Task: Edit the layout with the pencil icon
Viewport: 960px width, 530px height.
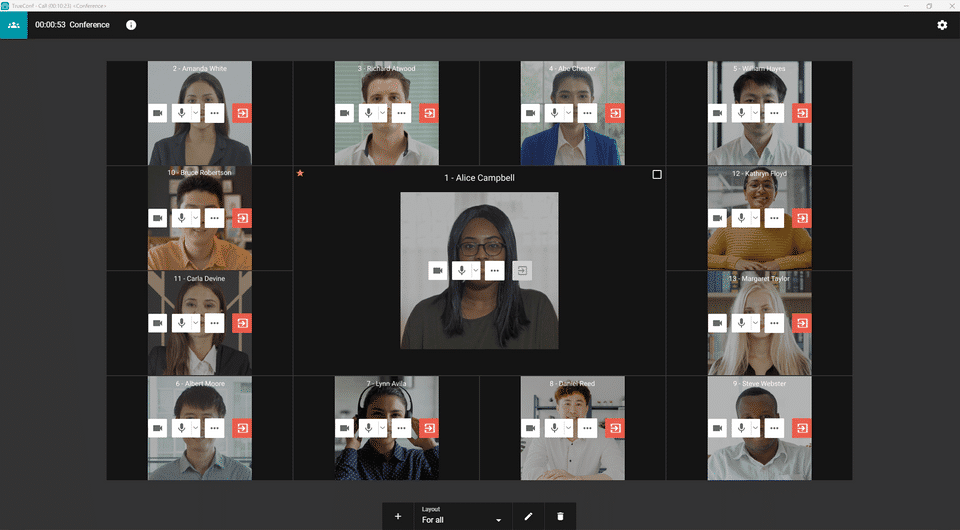Action: (x=528, y=517)
